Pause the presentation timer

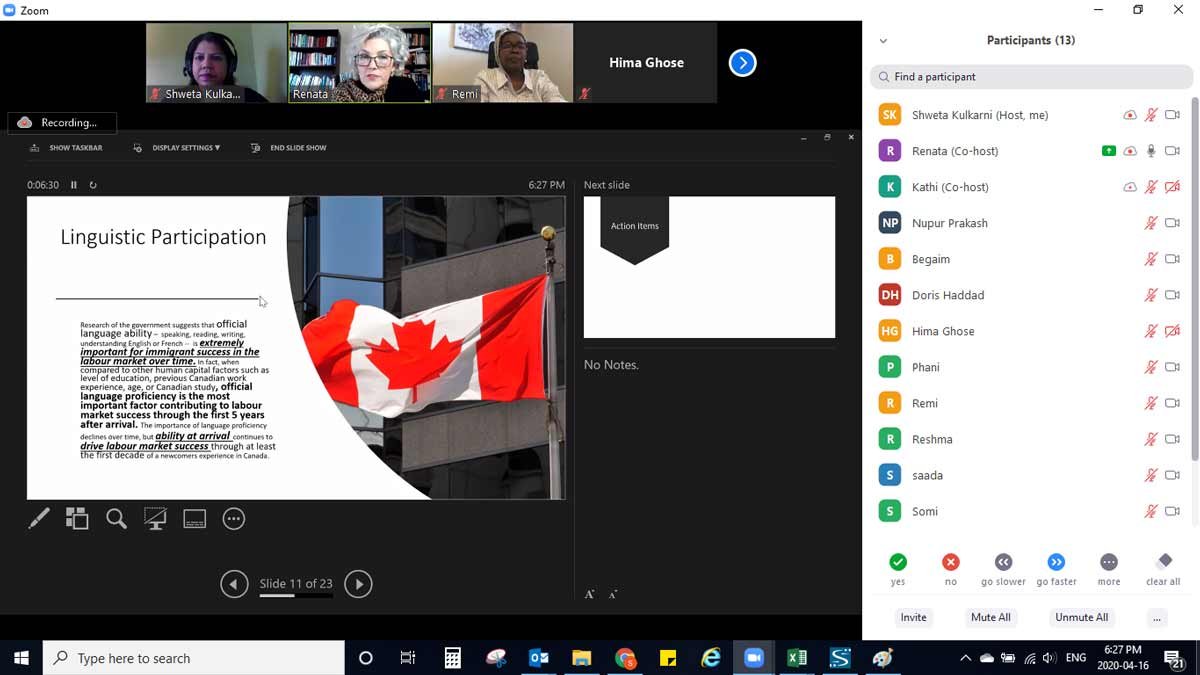[x=74, y=185]
